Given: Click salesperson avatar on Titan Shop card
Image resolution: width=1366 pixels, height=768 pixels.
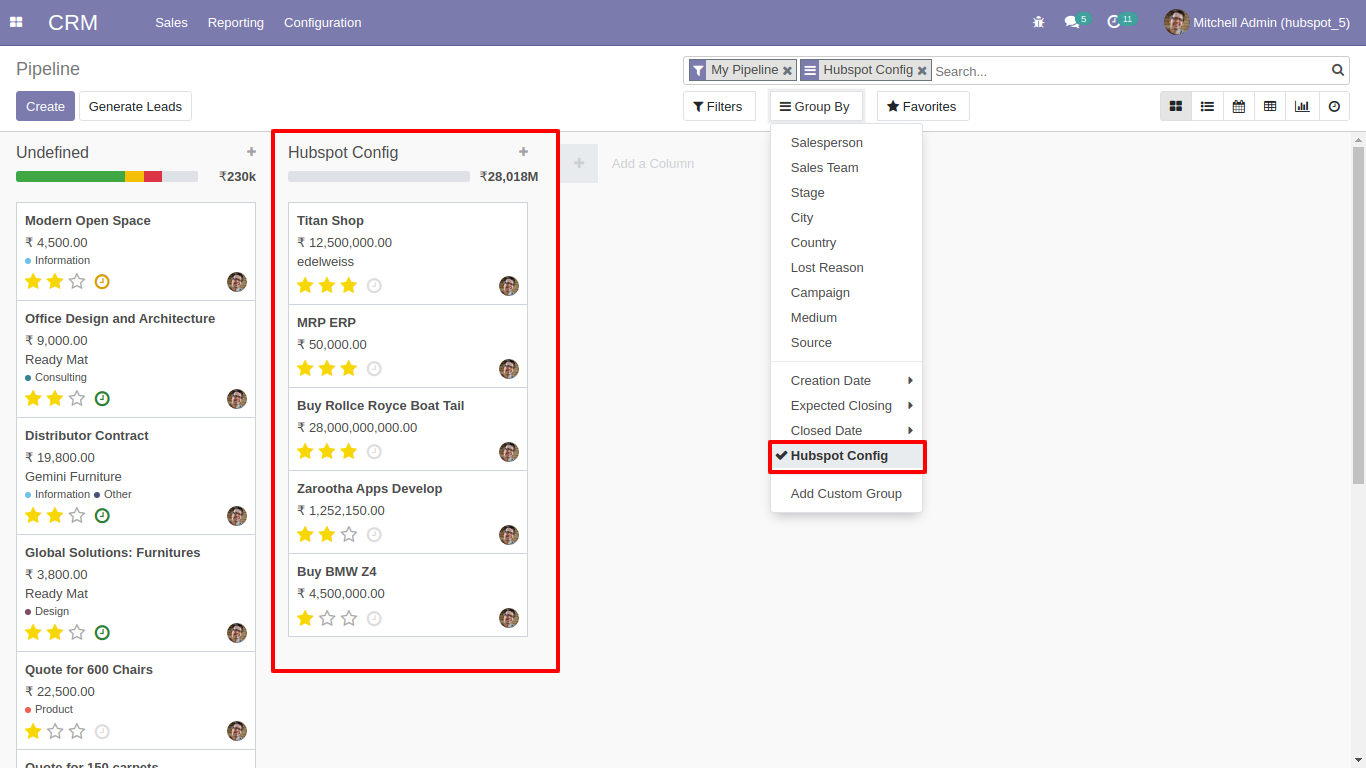Looking at the screenshot, I should [509, 286].
